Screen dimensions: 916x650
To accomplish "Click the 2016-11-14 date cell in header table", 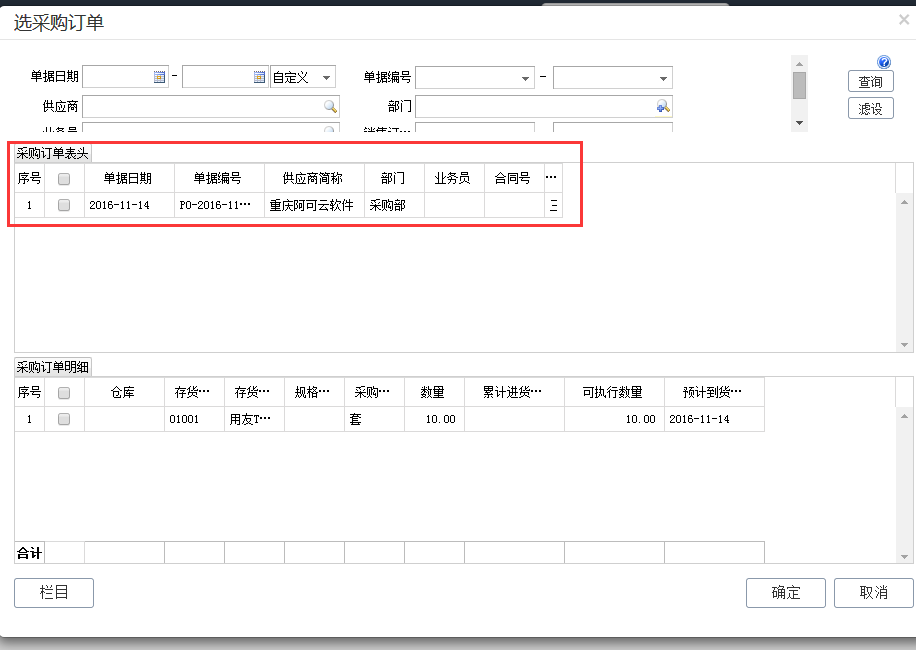I will pyautogui.click(x=129, y=205).
